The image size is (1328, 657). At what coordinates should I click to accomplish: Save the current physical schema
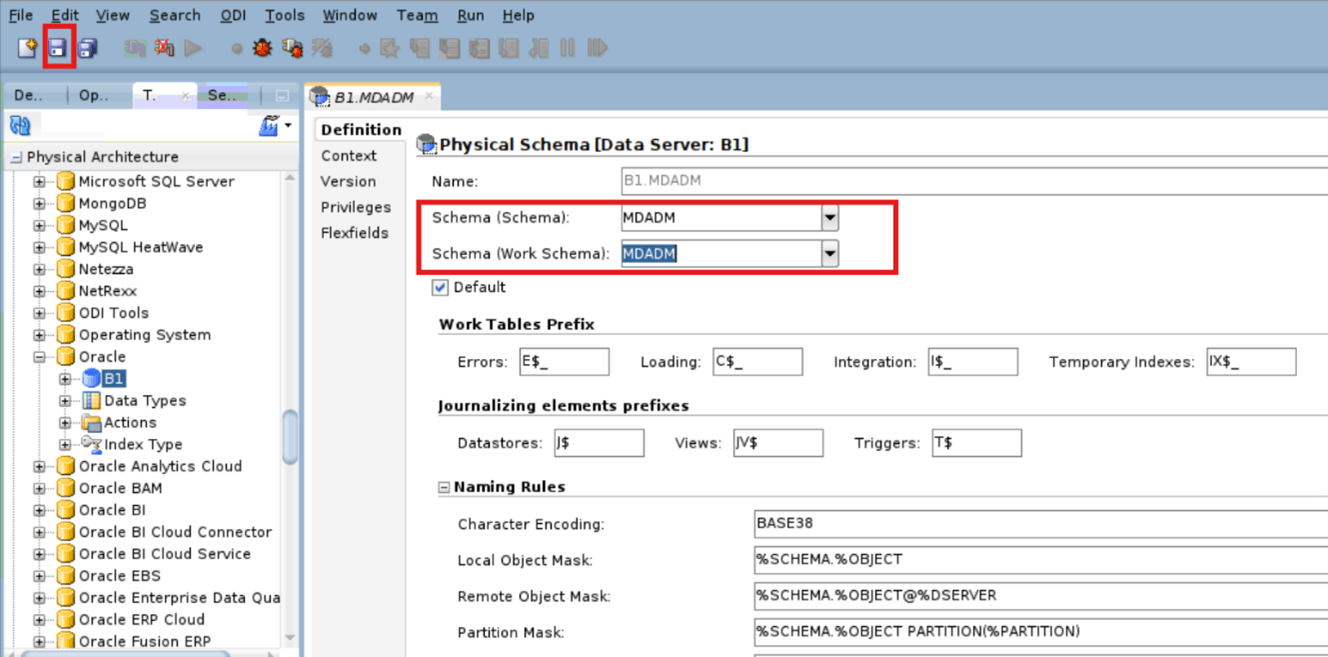coord(58,48)
